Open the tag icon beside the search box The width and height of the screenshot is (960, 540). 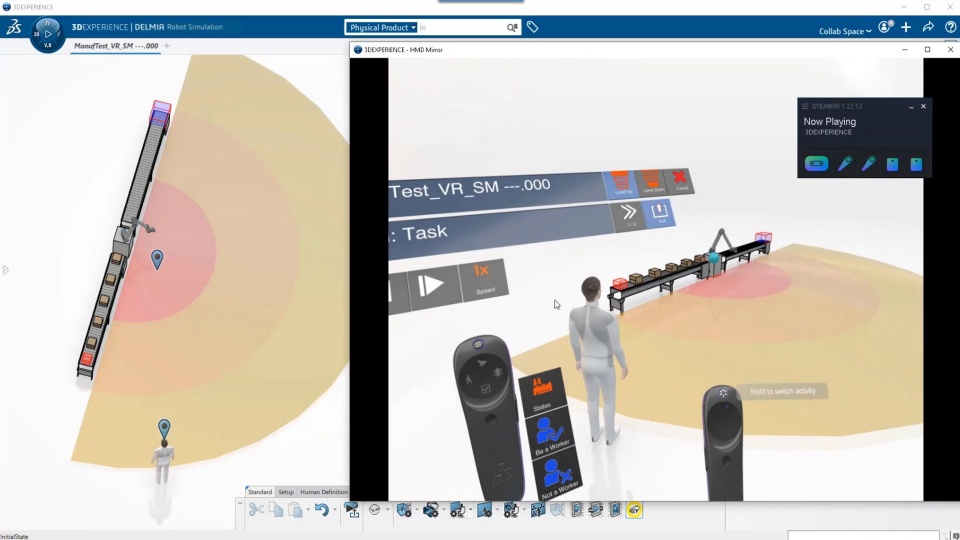(533, 27)
